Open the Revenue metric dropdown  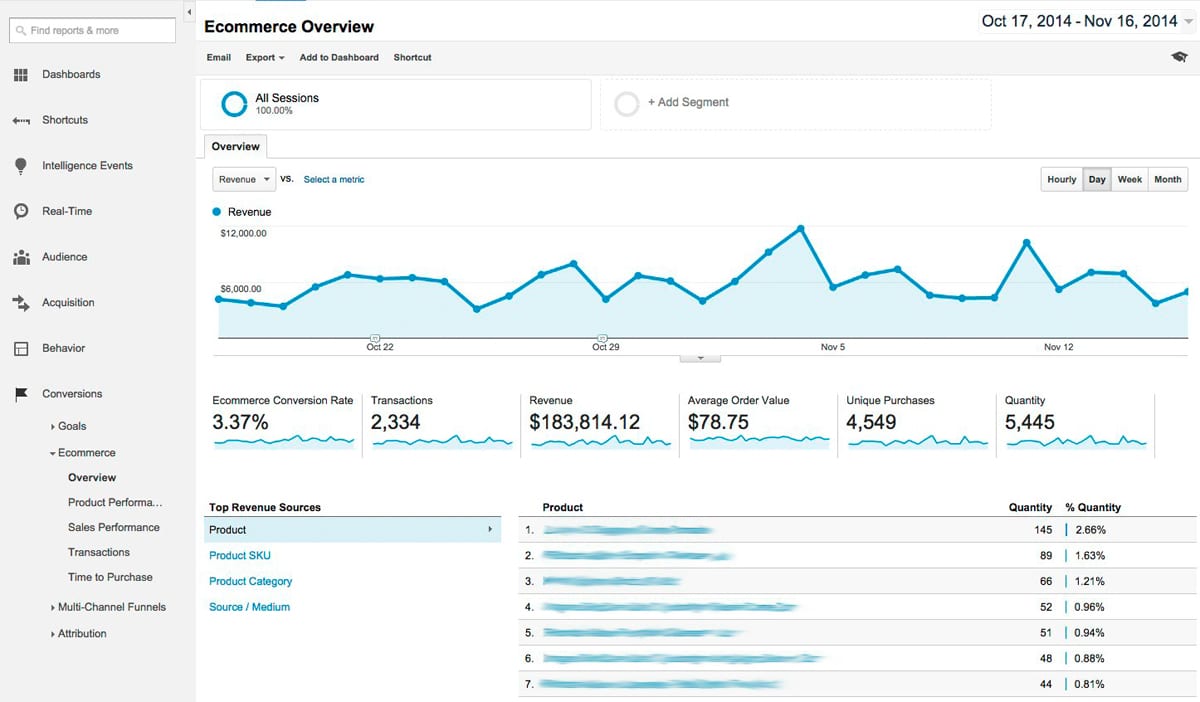(243, 179)
